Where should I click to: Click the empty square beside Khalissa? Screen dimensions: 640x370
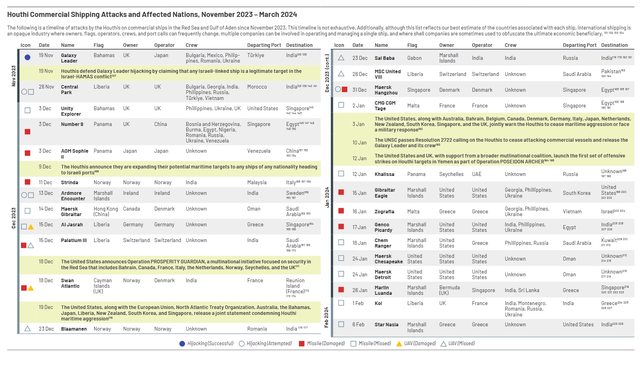coord(341,174)
